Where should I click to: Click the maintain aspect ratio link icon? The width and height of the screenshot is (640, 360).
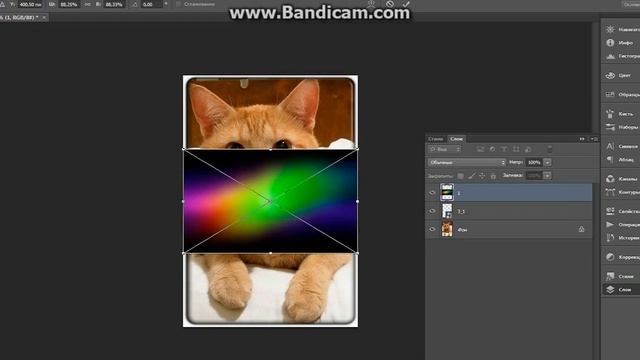click(87, 4)
